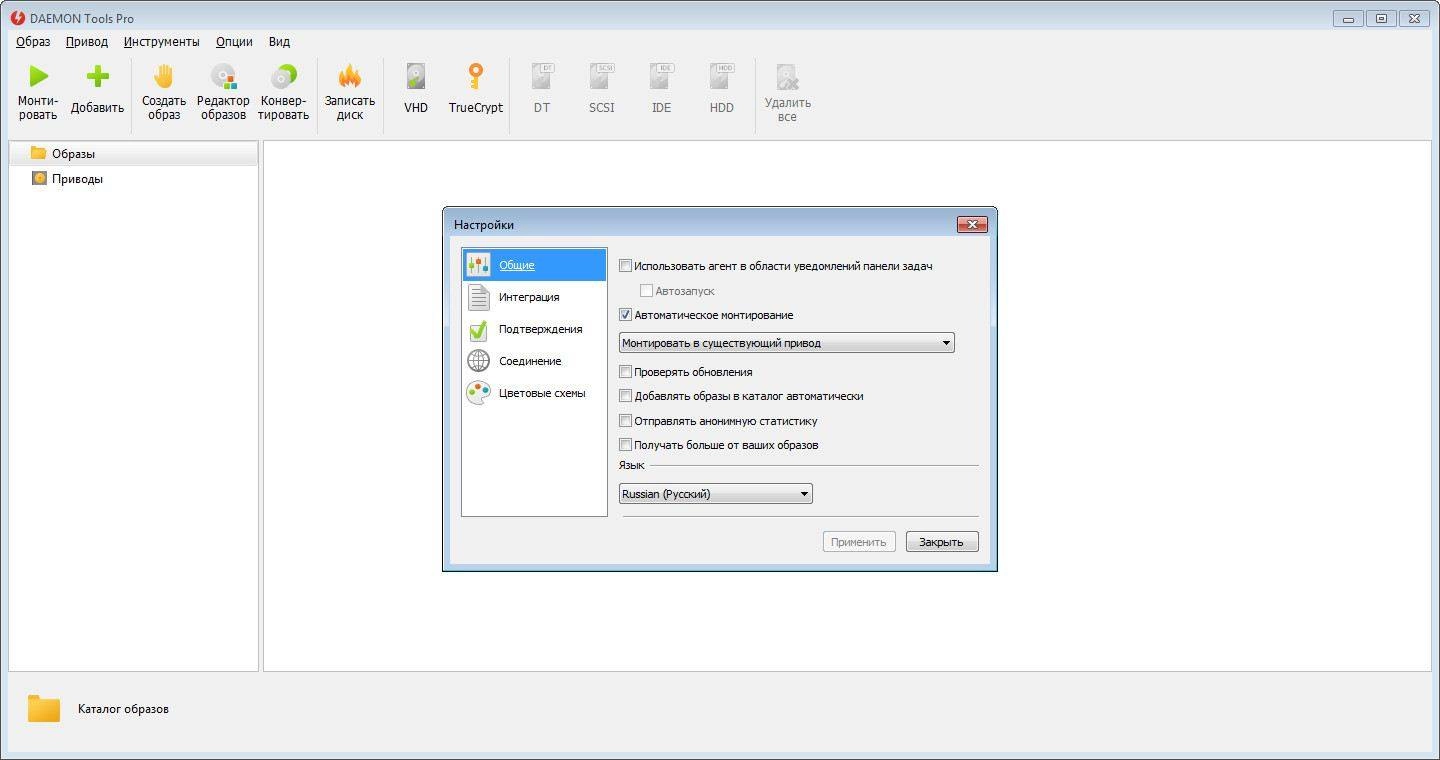Uncheck Автоматическое монтирование checkbox
The height and width of the screenshot is (760, 1440).
point(626,315)
